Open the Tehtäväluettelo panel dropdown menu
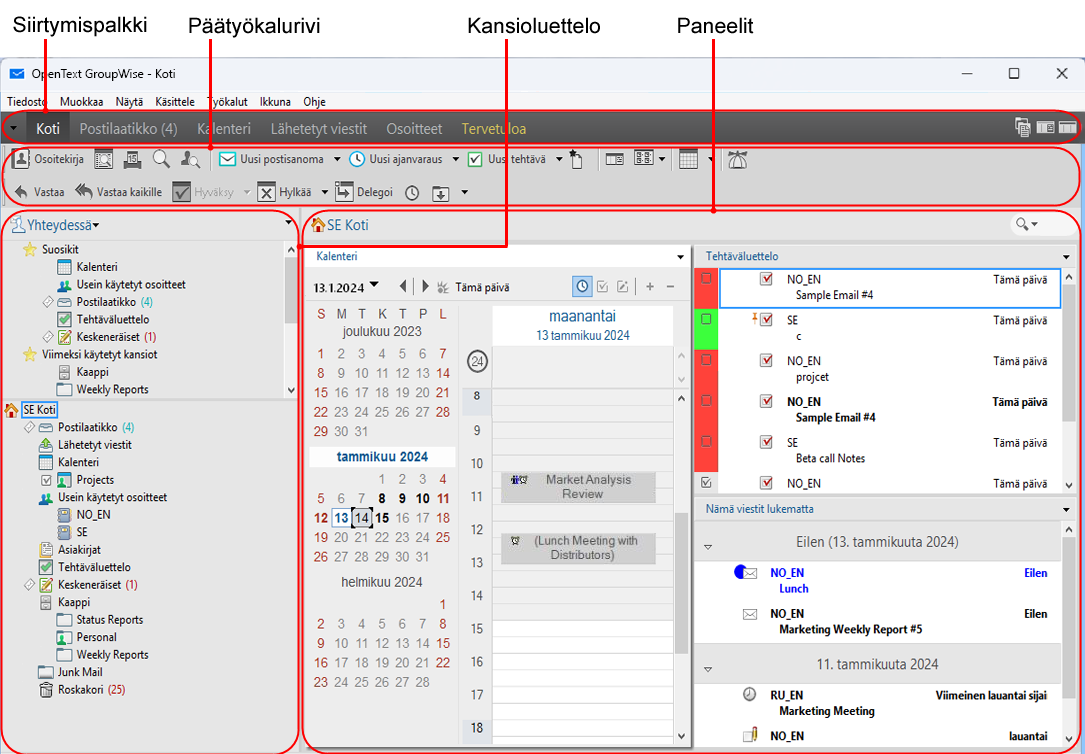1085x754 pixels. [x=1066, y=257]
